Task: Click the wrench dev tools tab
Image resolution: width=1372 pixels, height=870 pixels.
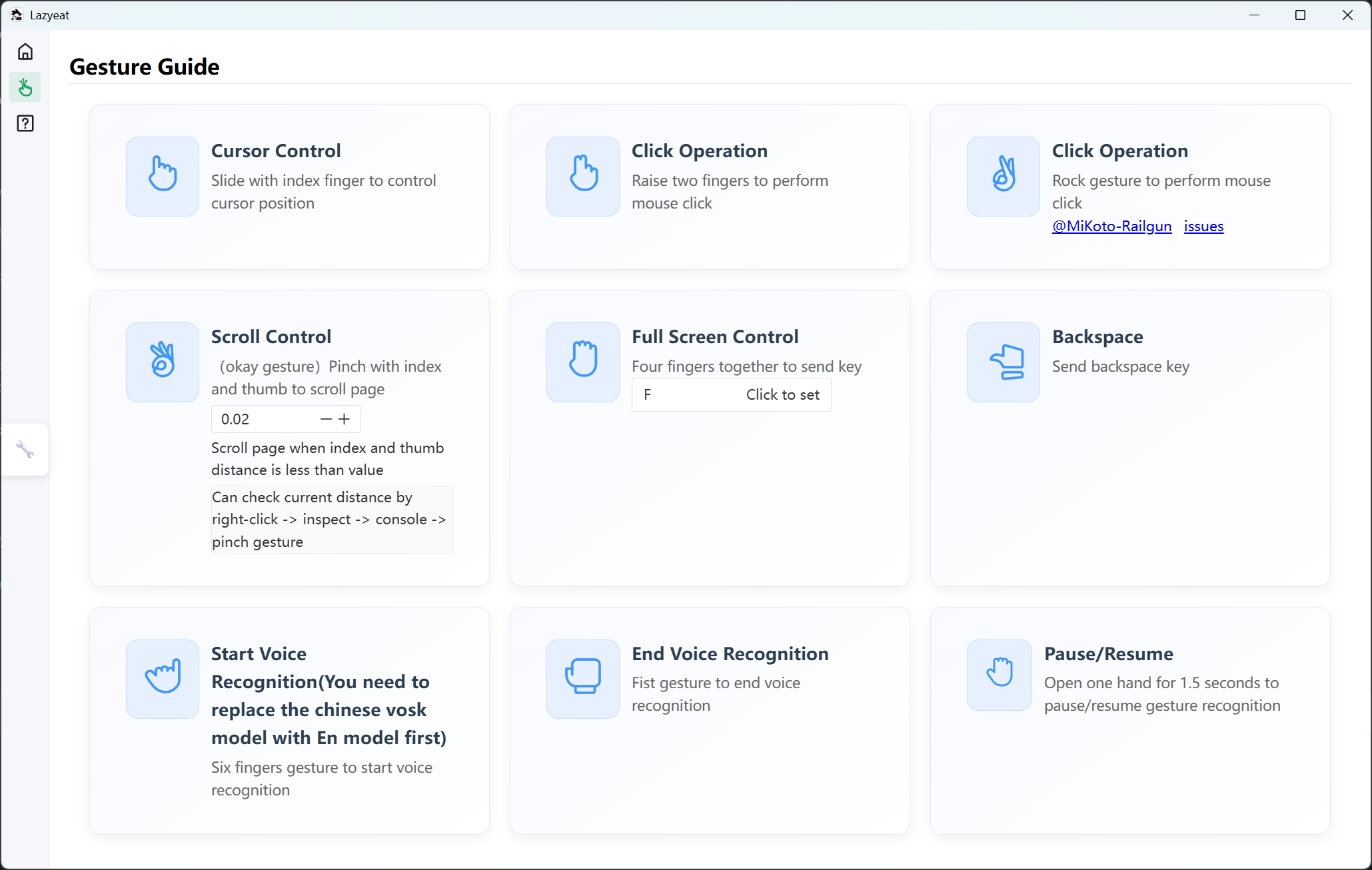Action: point(25,450)
